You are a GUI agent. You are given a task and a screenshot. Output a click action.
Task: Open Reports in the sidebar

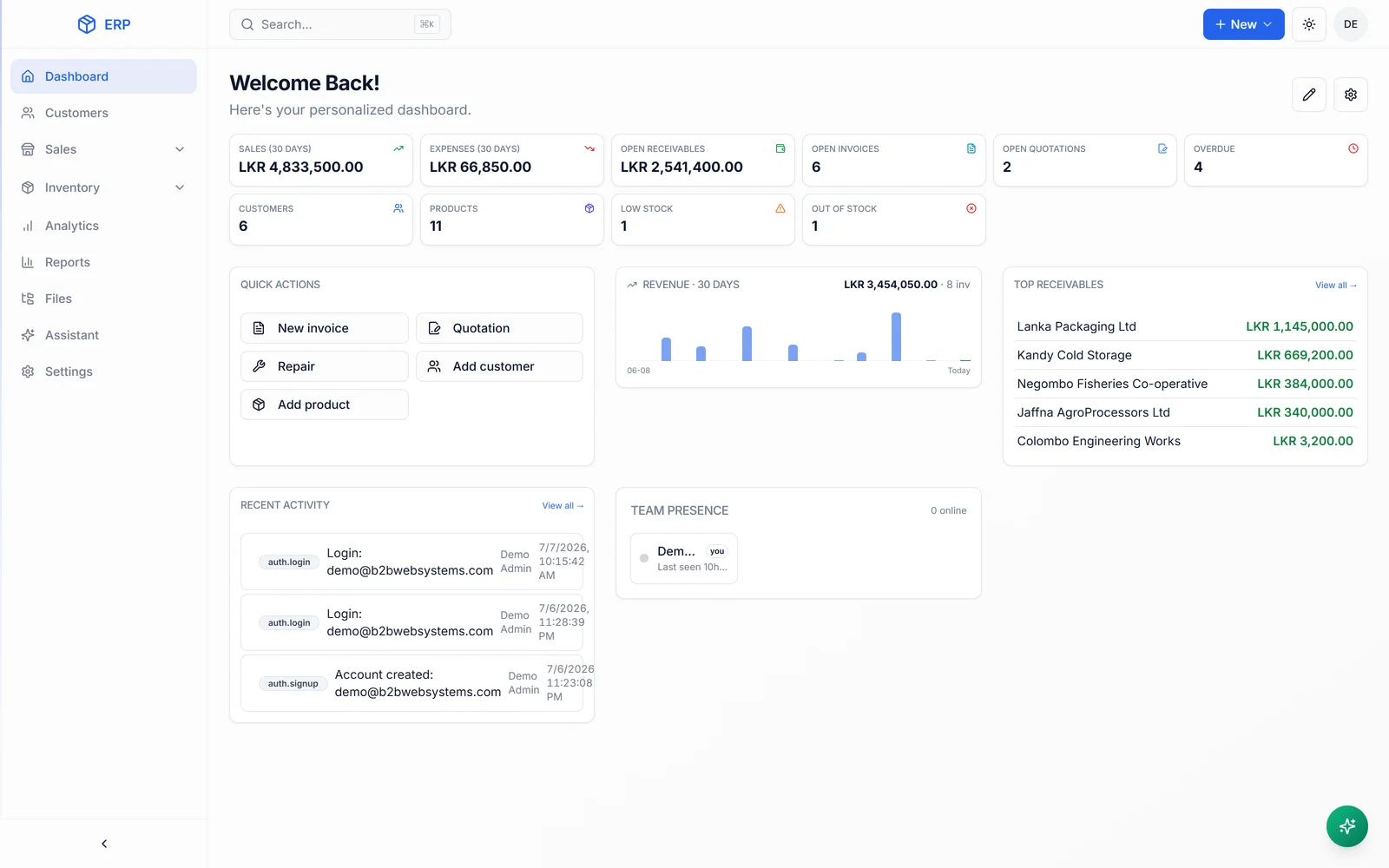(104, 262)
